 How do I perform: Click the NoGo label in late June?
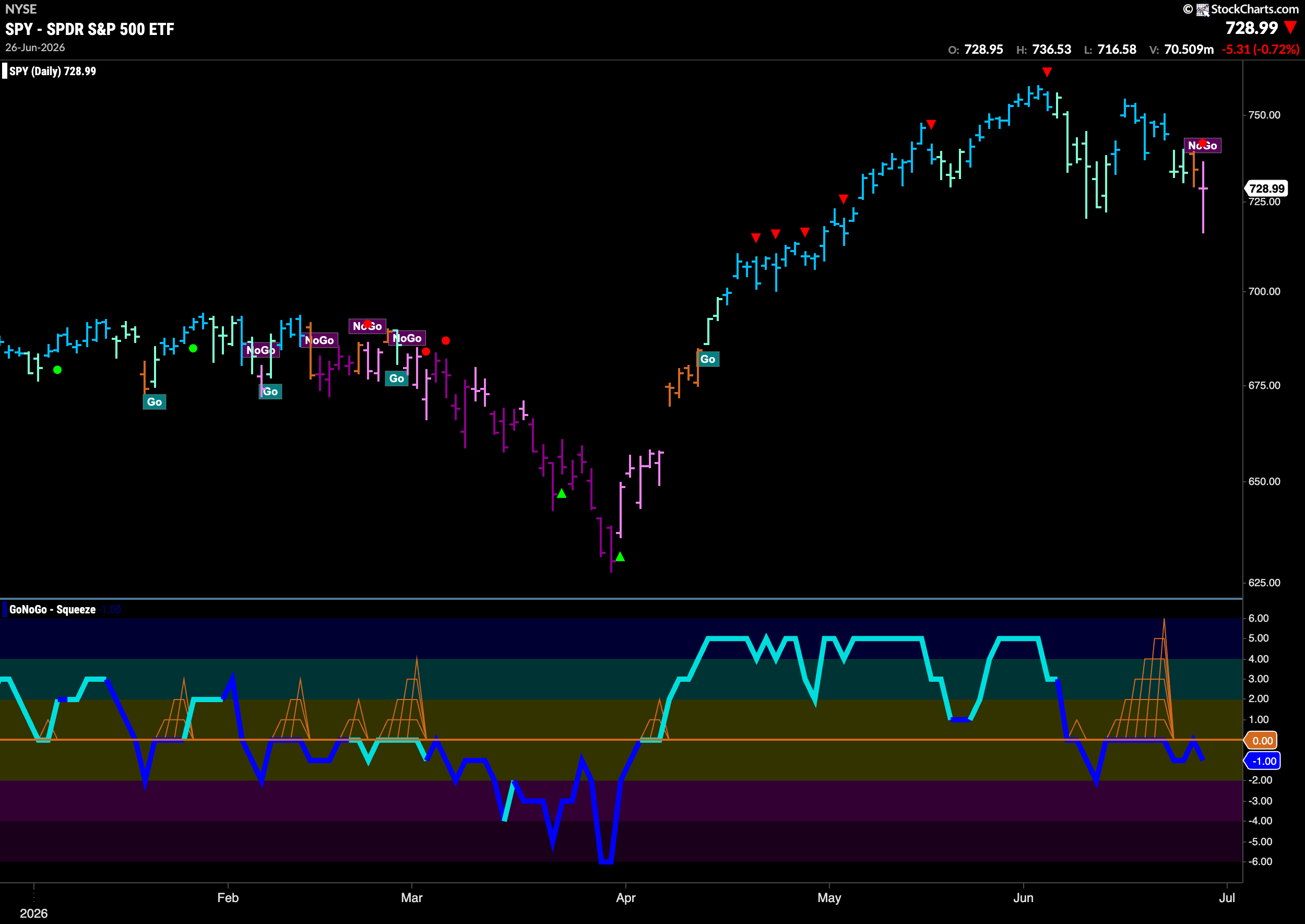1202,146
